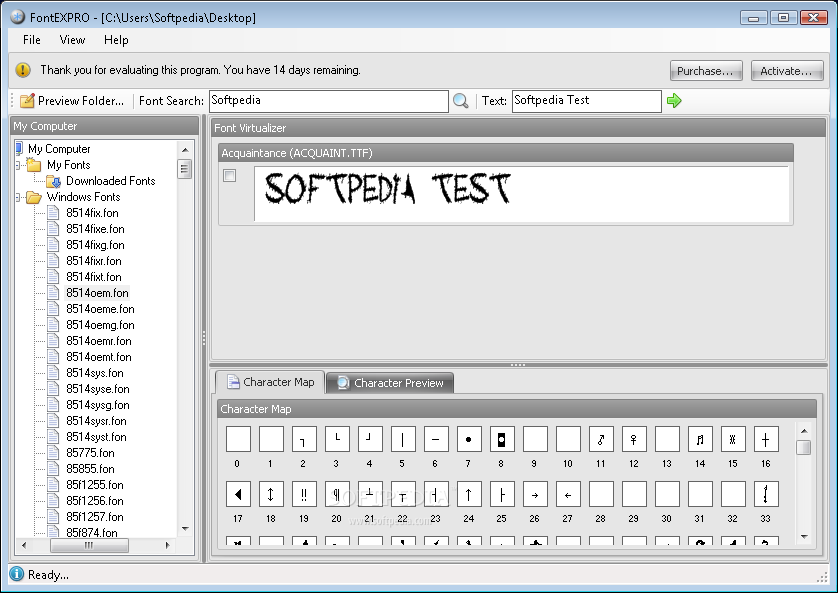Click character map cell number 5
This screenshot has width=838, height=593.
pos(403,440)
